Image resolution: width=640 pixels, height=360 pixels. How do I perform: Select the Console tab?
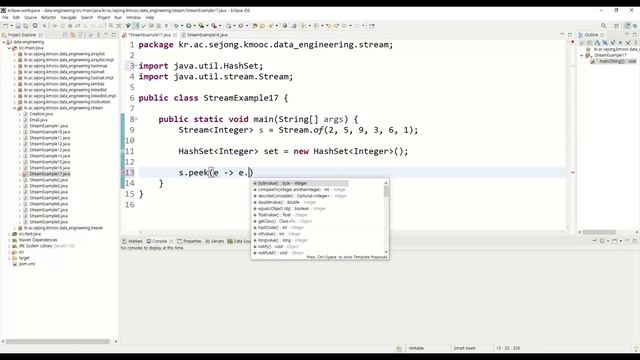coord(159,241)
